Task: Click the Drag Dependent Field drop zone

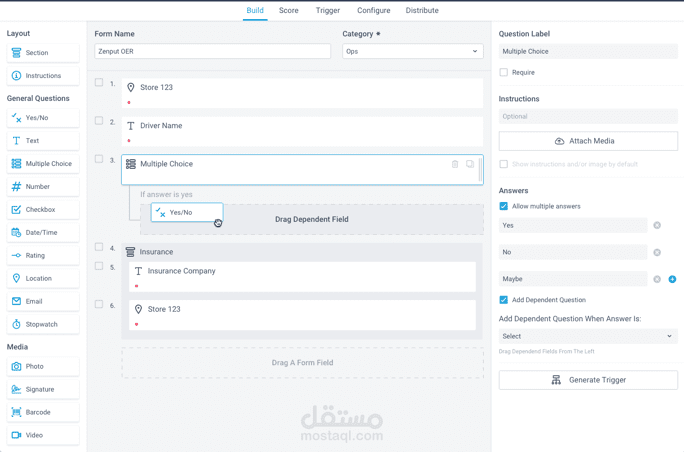Action: tap(311, 219)
